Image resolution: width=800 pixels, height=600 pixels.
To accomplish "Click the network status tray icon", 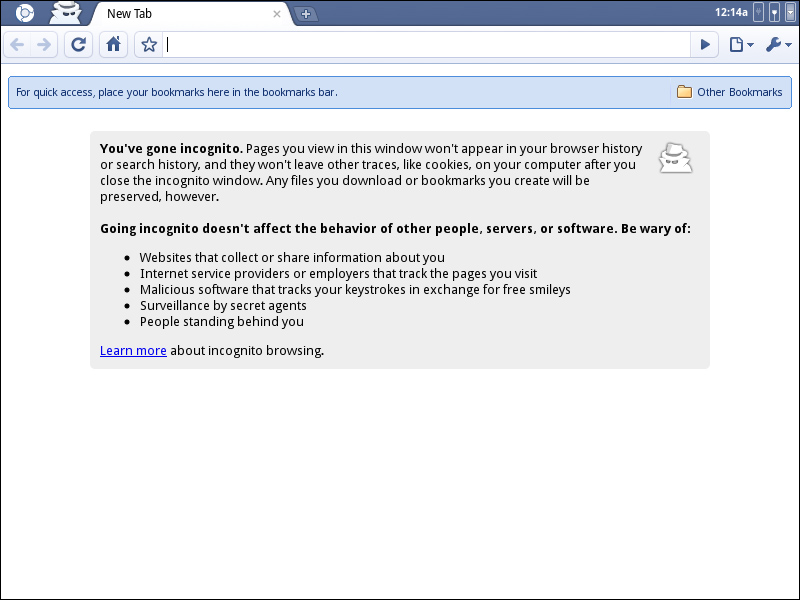I will [775, 12].
